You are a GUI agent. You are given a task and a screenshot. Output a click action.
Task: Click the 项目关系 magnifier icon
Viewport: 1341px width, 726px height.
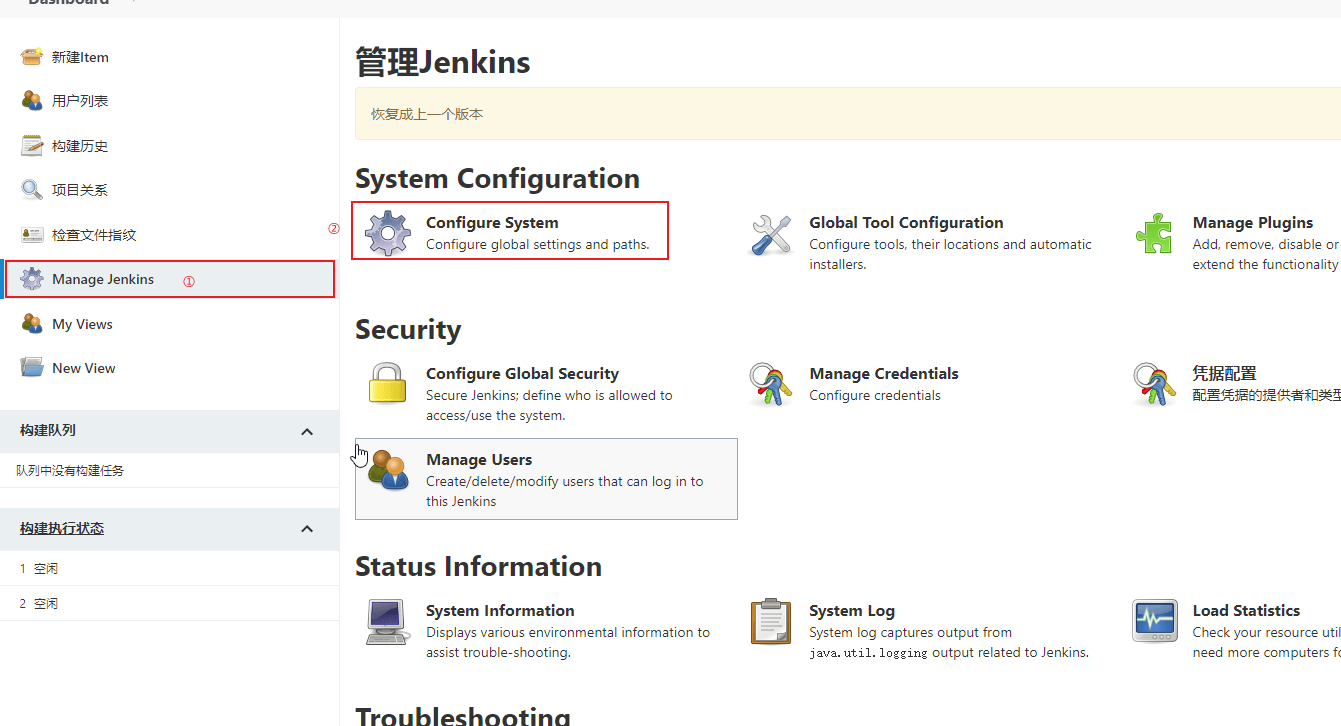point(32,190)
